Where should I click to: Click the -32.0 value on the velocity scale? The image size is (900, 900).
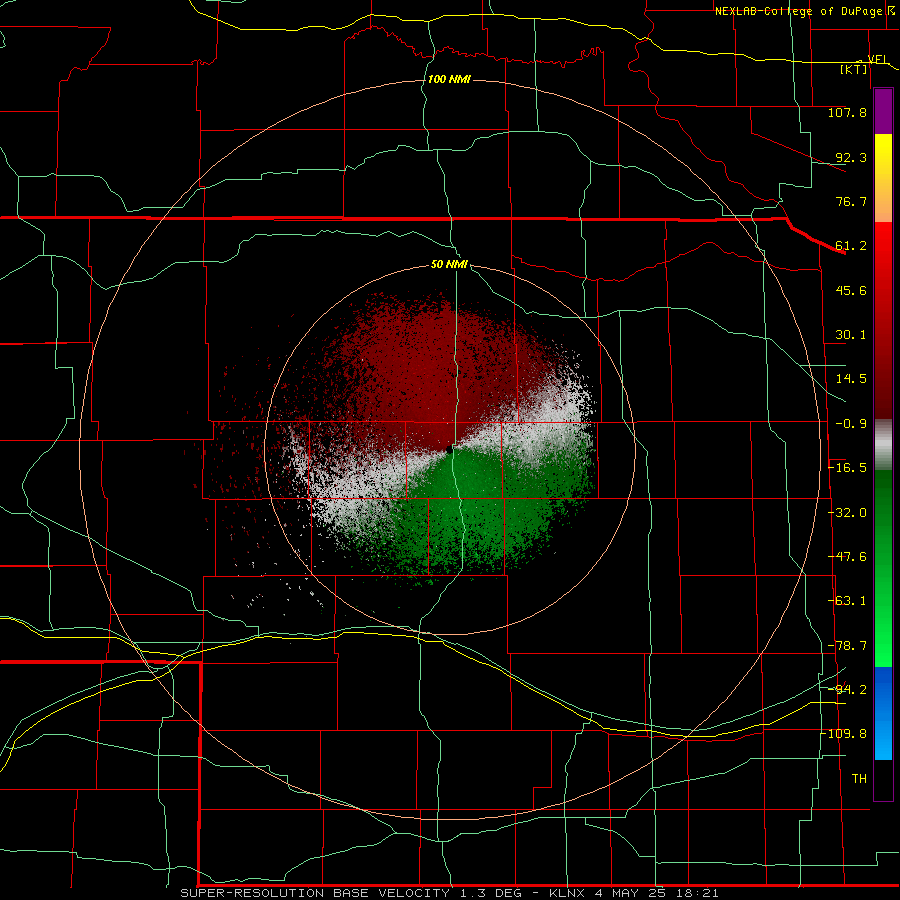pos(847,513)
